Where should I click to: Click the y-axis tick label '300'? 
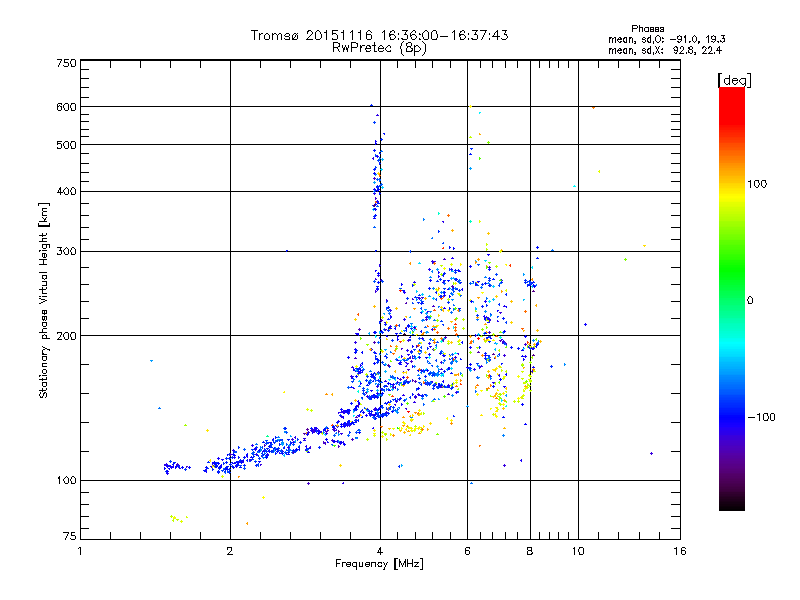coord(66,252)
